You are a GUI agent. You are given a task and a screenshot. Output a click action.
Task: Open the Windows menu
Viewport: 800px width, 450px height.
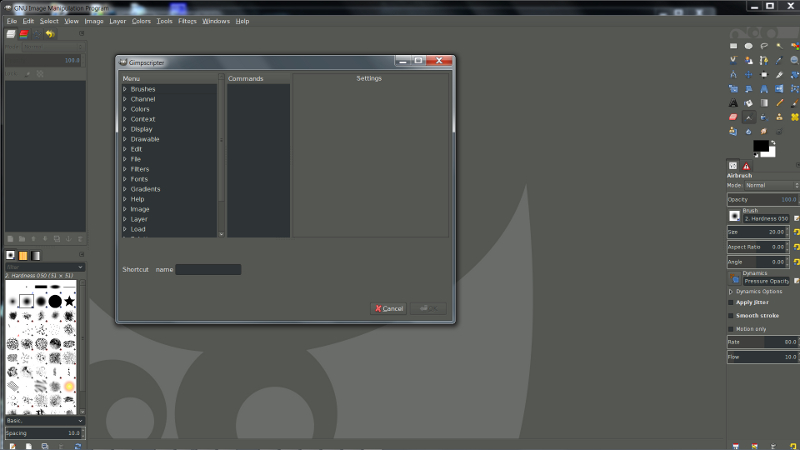pyautogui.click(x=216, y=21)
